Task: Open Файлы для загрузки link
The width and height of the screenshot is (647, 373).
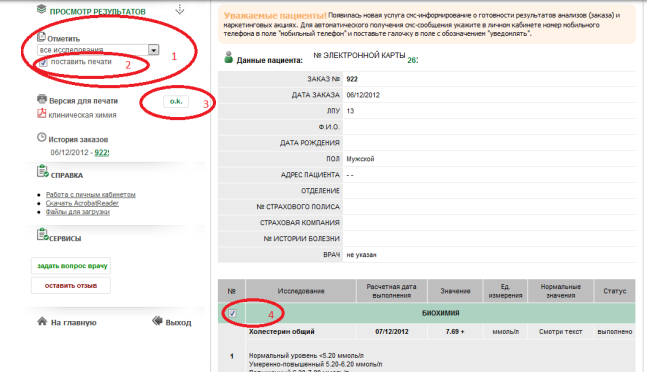Action: click(x=78, y=212)
